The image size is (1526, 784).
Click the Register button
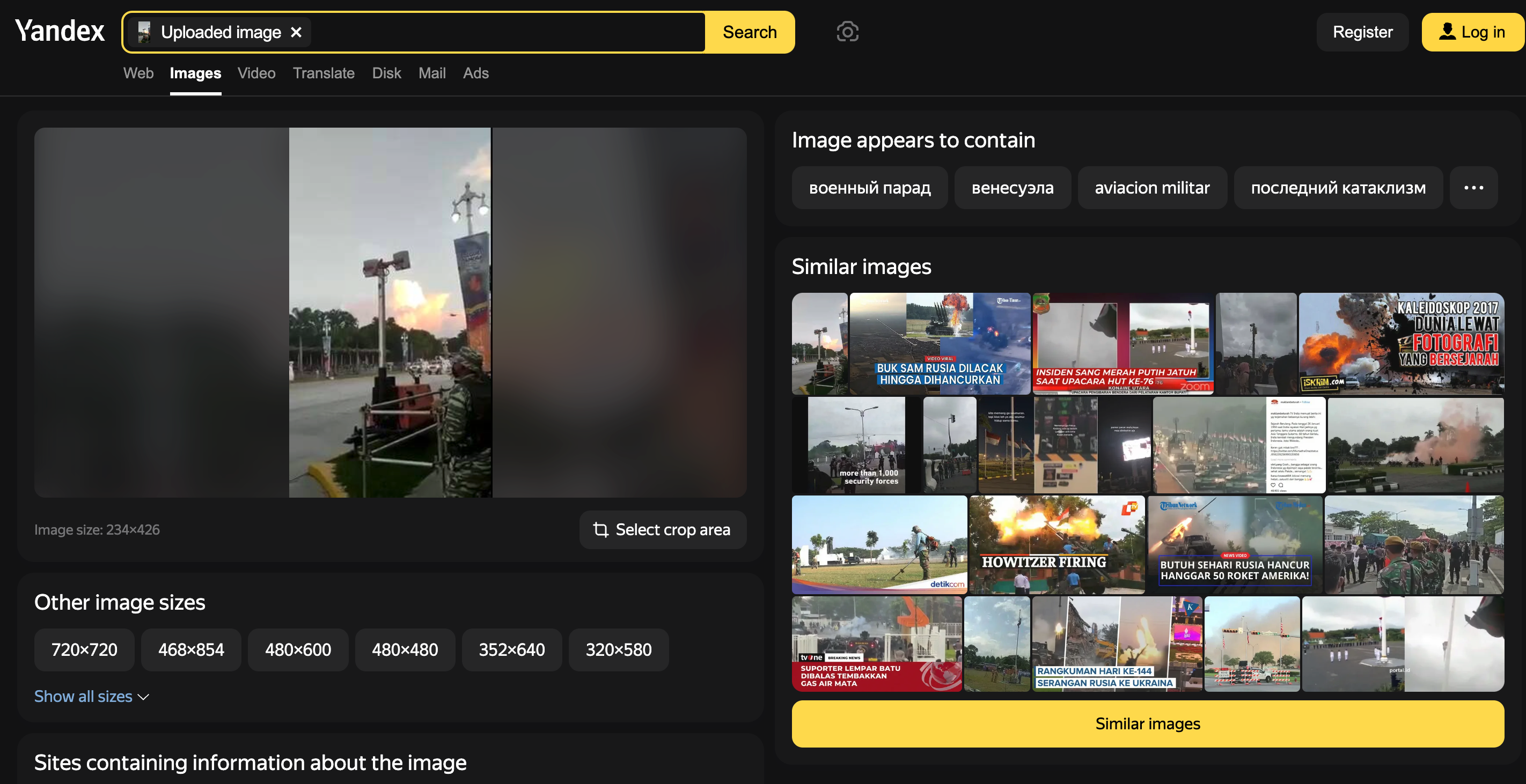coord(1362,32)
